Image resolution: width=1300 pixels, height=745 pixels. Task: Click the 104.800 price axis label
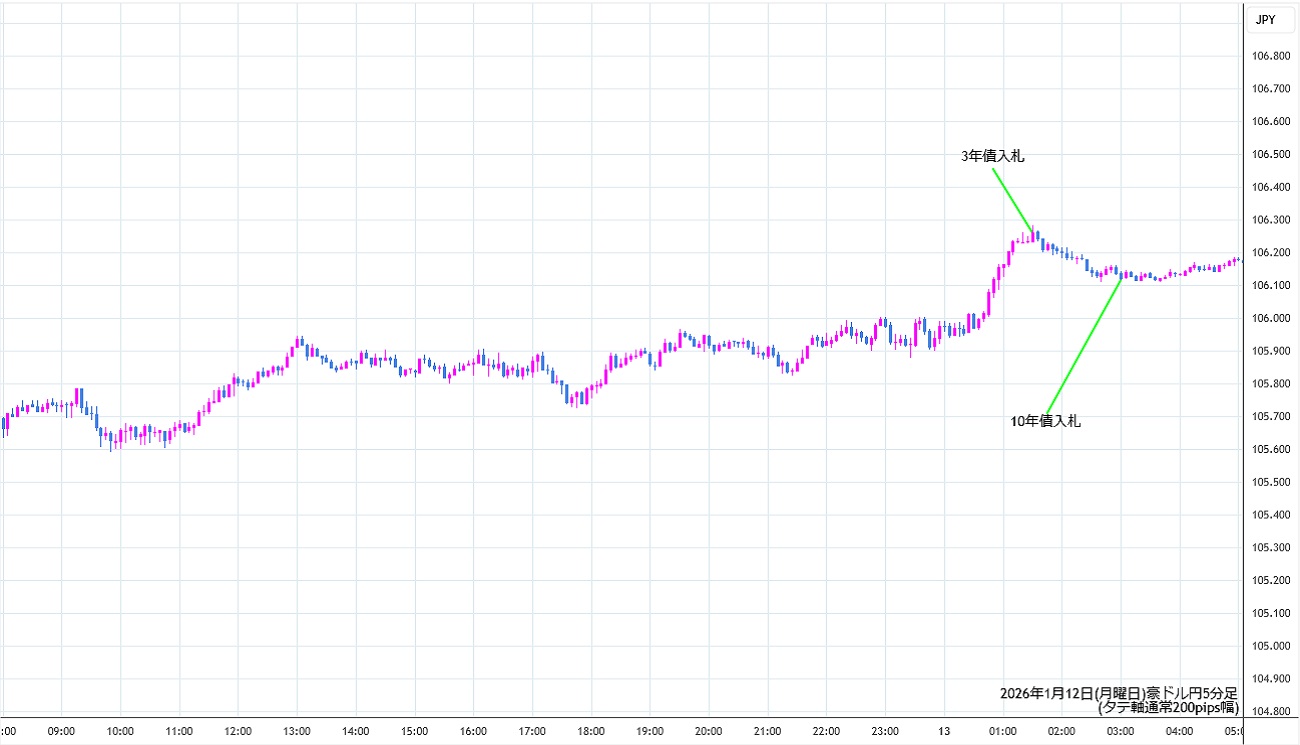1269,712
